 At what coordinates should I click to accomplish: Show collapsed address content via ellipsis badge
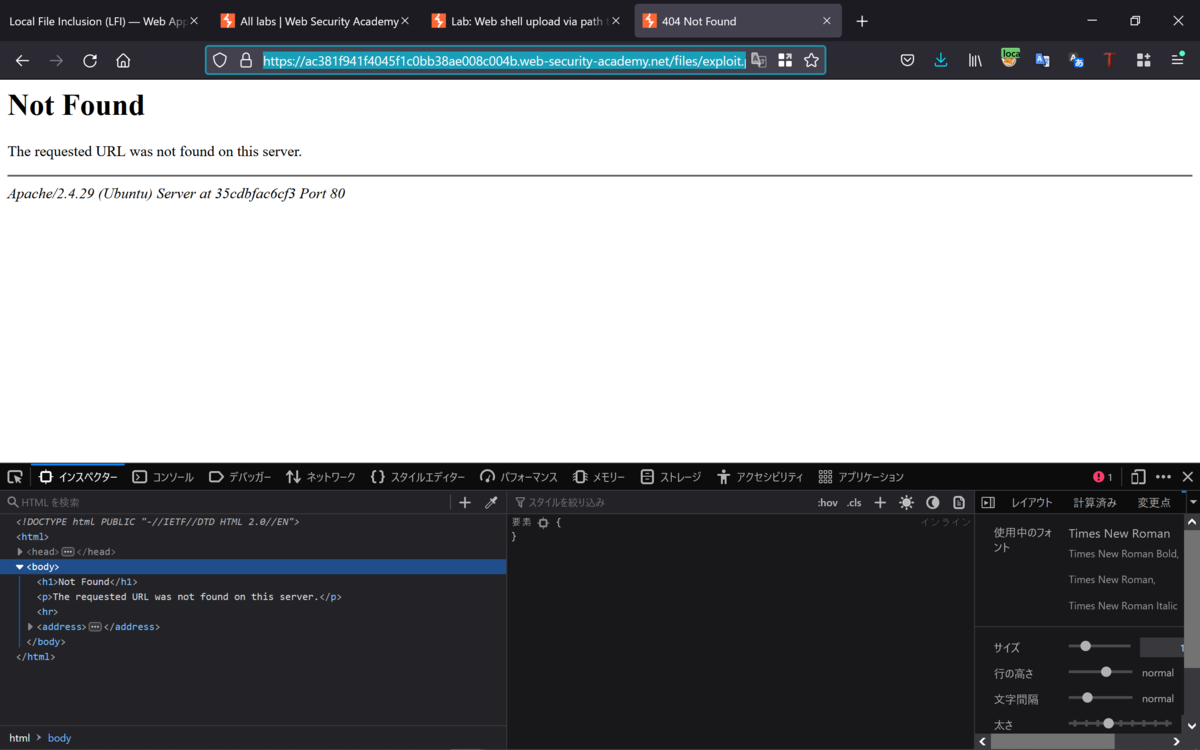tap(95, 627)
